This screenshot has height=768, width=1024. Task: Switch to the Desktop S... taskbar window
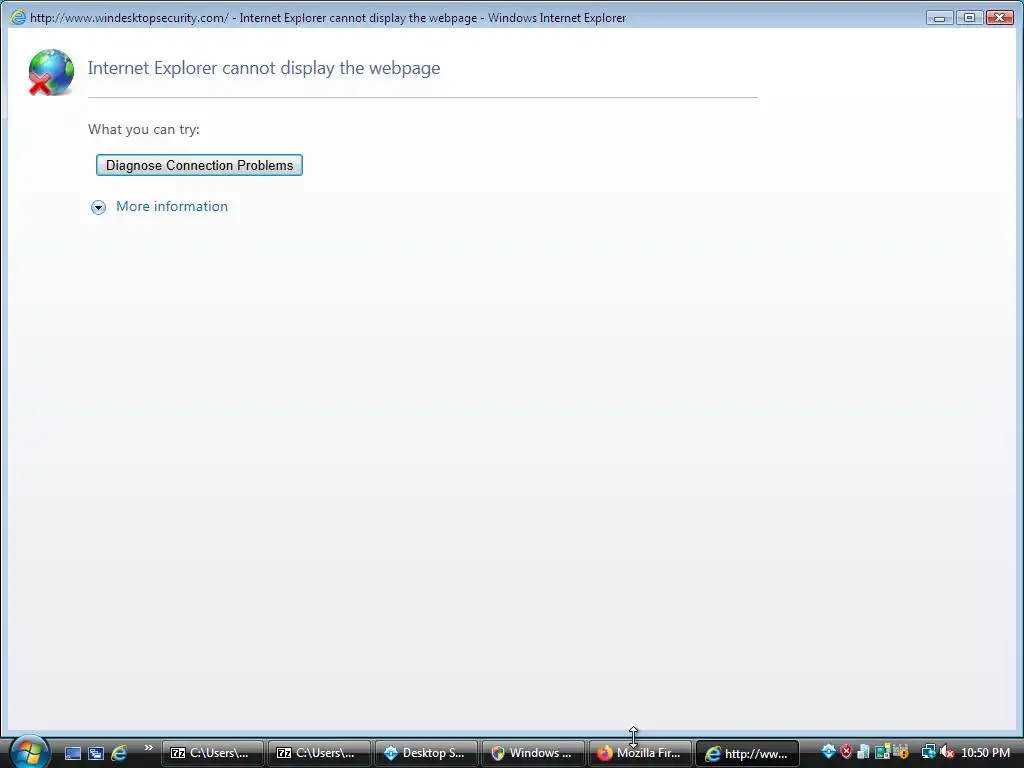click(426, 753)
